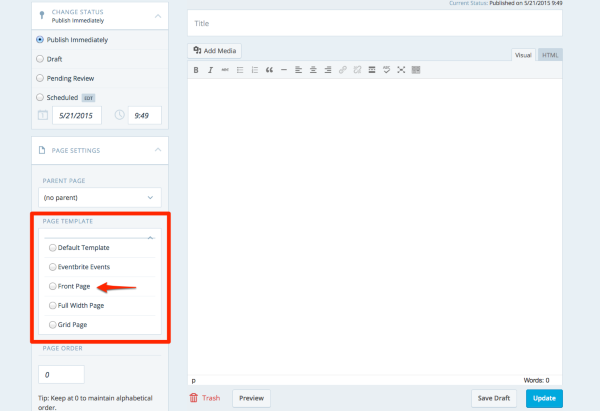This screenshot has height=411, width=600.
Task: Toggle spellcheck icon
Action: coord(386,70)
